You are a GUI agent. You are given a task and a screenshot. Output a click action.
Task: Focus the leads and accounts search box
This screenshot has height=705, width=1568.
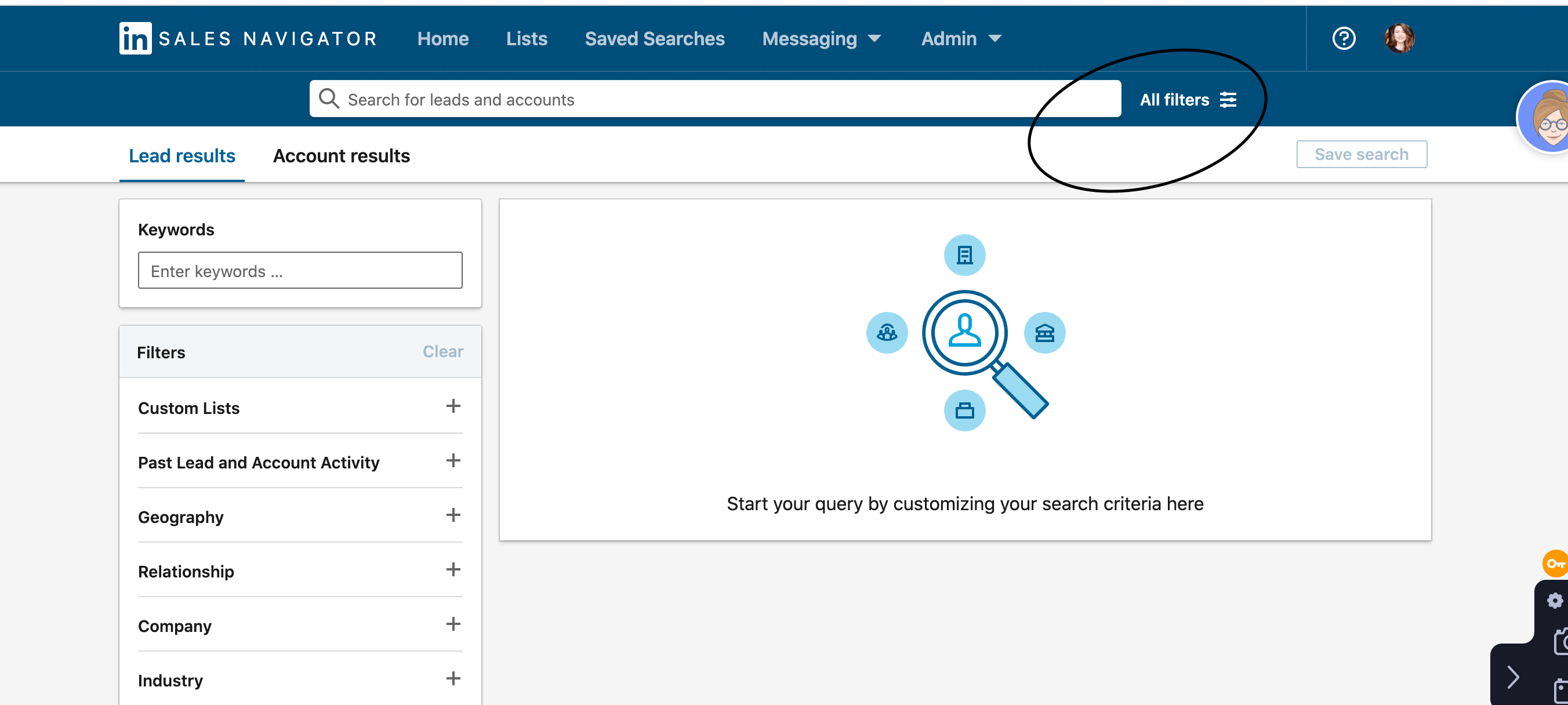tap(715, 99)
